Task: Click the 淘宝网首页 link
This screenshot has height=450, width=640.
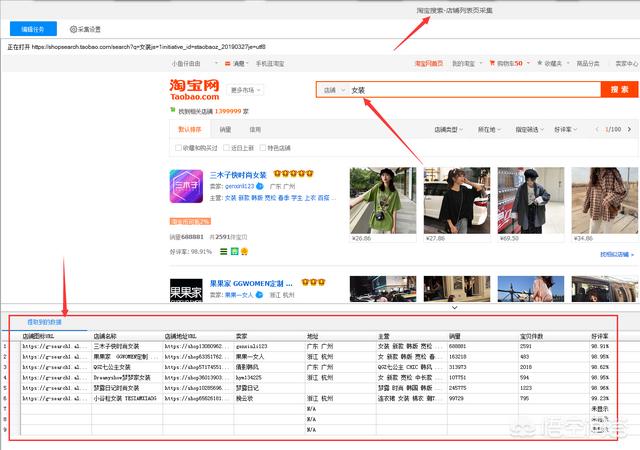Action: [x=429, y=63]
